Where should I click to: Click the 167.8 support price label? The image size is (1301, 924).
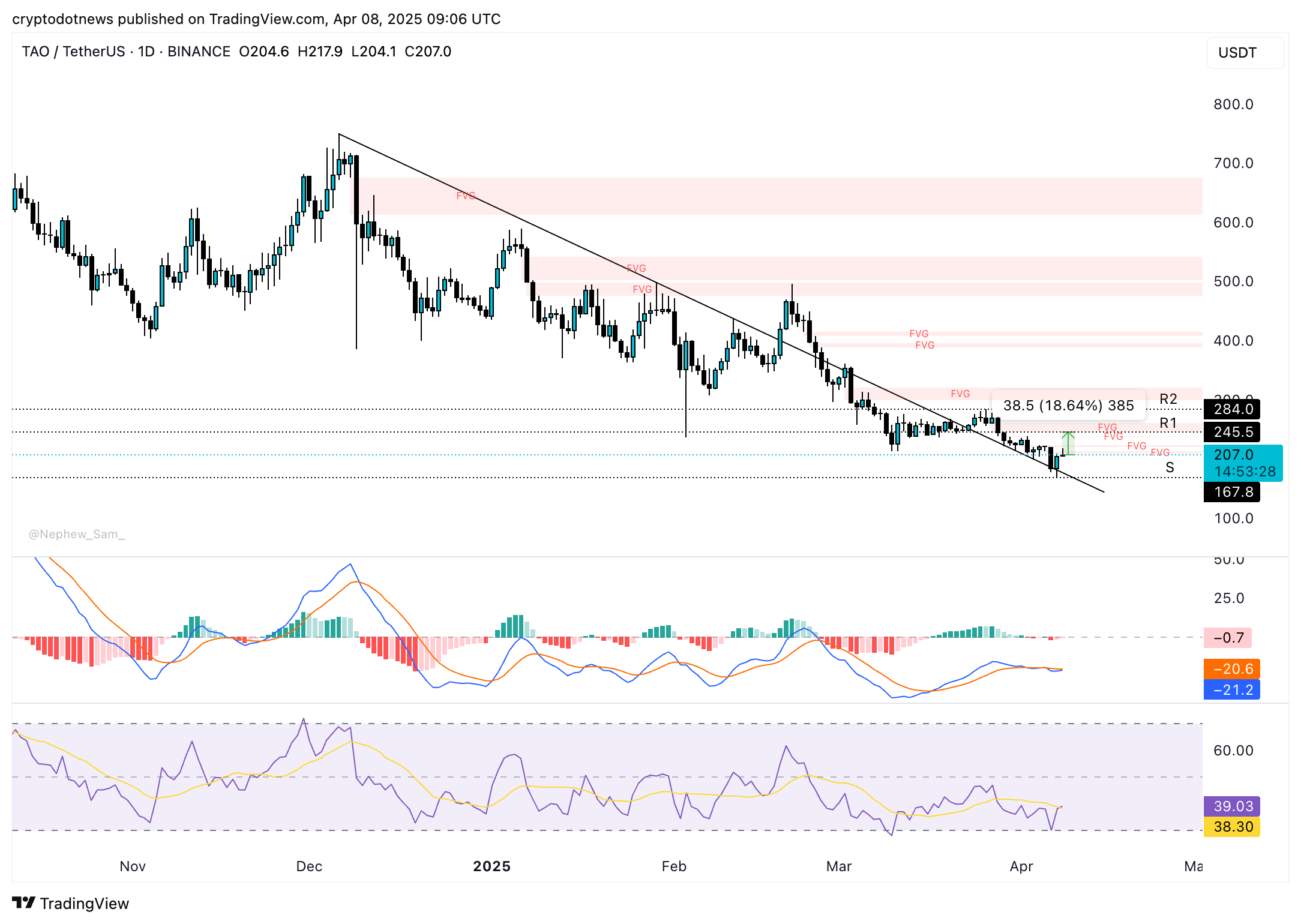pyautogui.click(x=1233, y=492)
